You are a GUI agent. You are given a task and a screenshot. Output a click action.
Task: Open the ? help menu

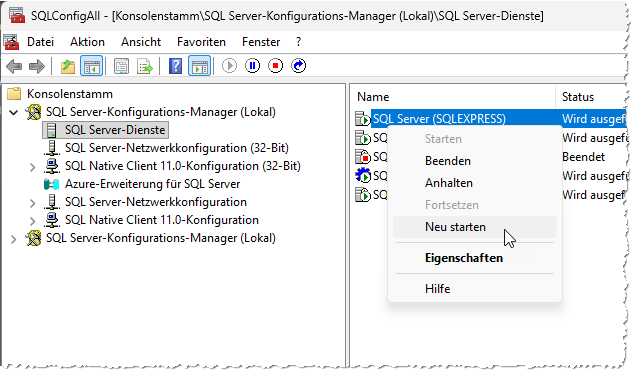click(298, 42)
